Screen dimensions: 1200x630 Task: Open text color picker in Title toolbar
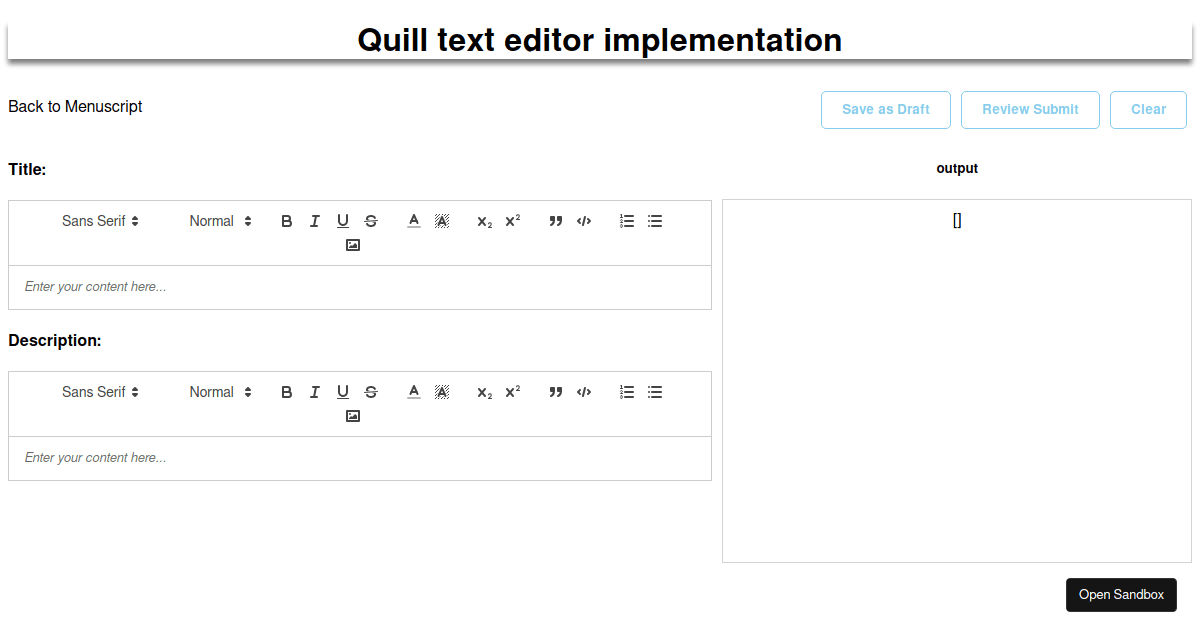(x=414, y=221)
